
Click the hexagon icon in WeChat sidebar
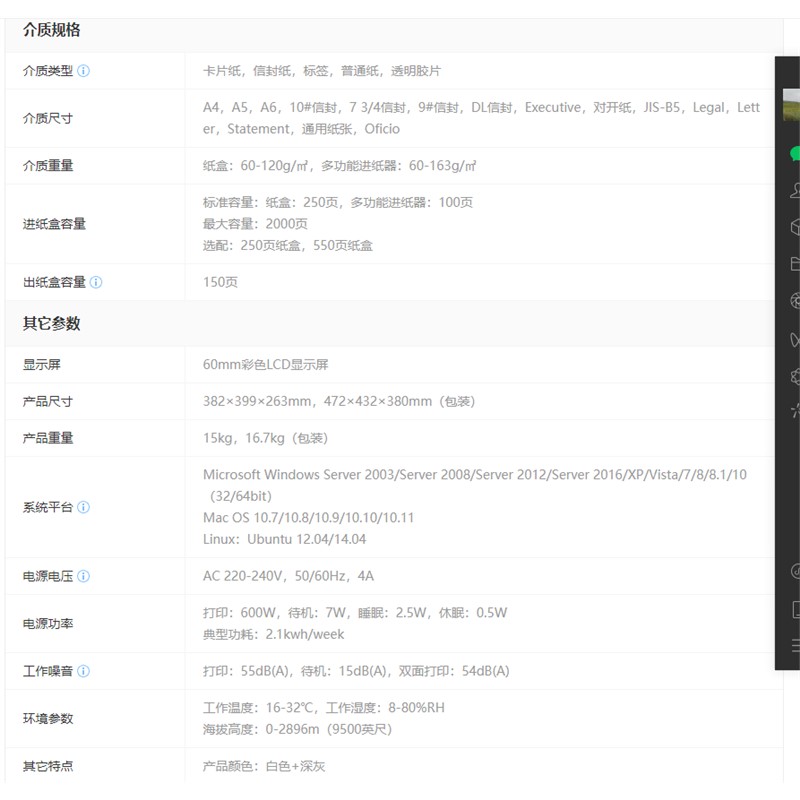(x=794, y=376)
